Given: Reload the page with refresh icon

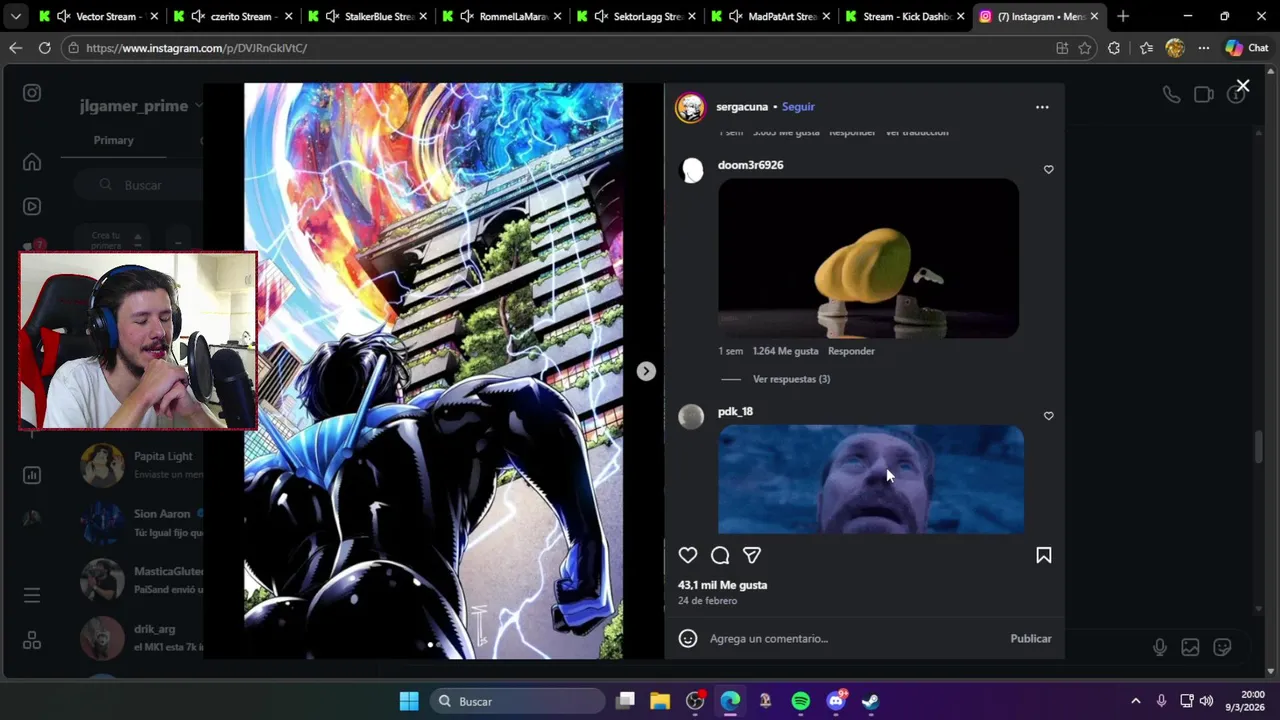Looking at the screenshot, I should click(x=44, y=48).
